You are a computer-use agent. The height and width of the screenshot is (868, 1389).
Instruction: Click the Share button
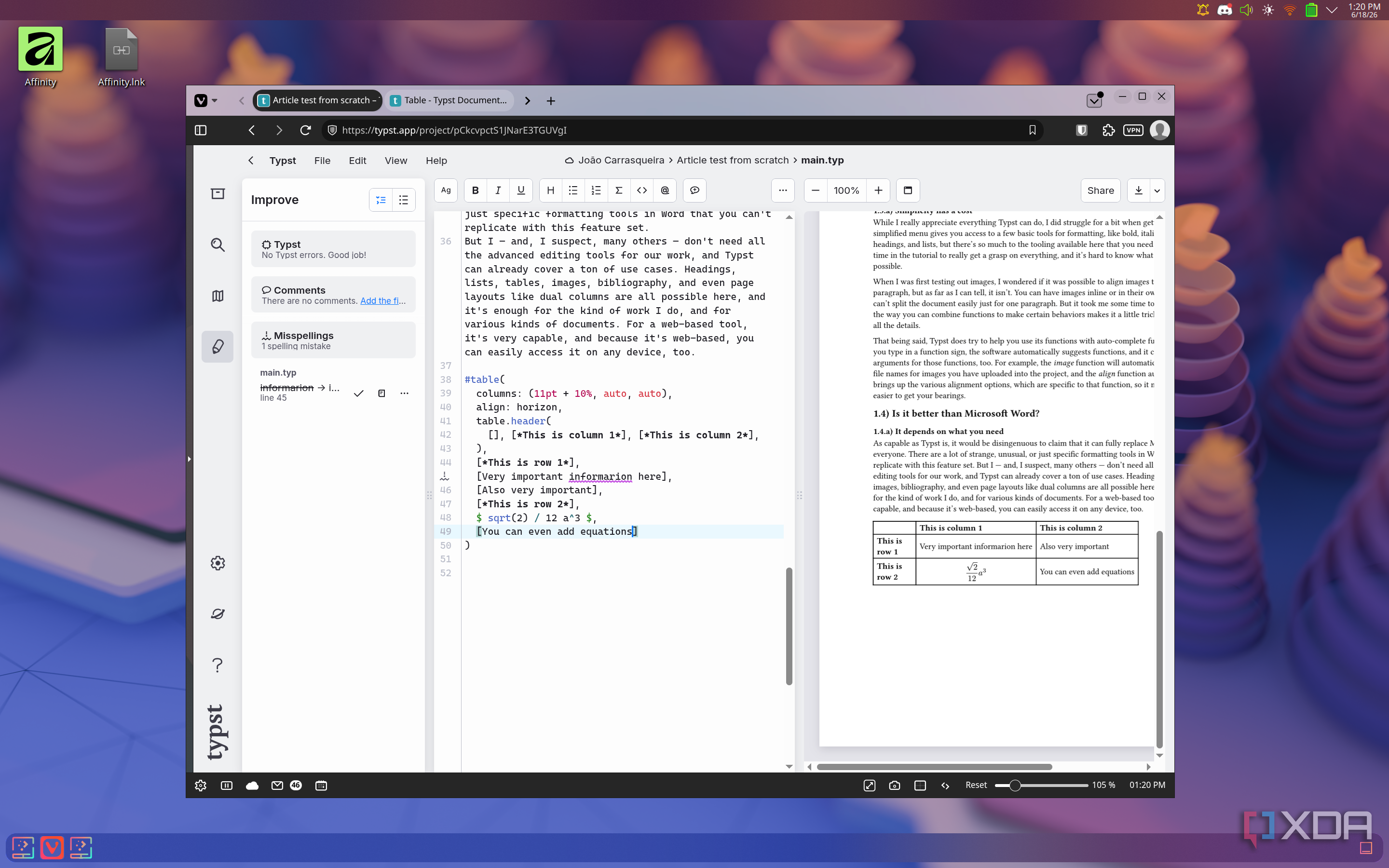click(x=1100, y=190)
